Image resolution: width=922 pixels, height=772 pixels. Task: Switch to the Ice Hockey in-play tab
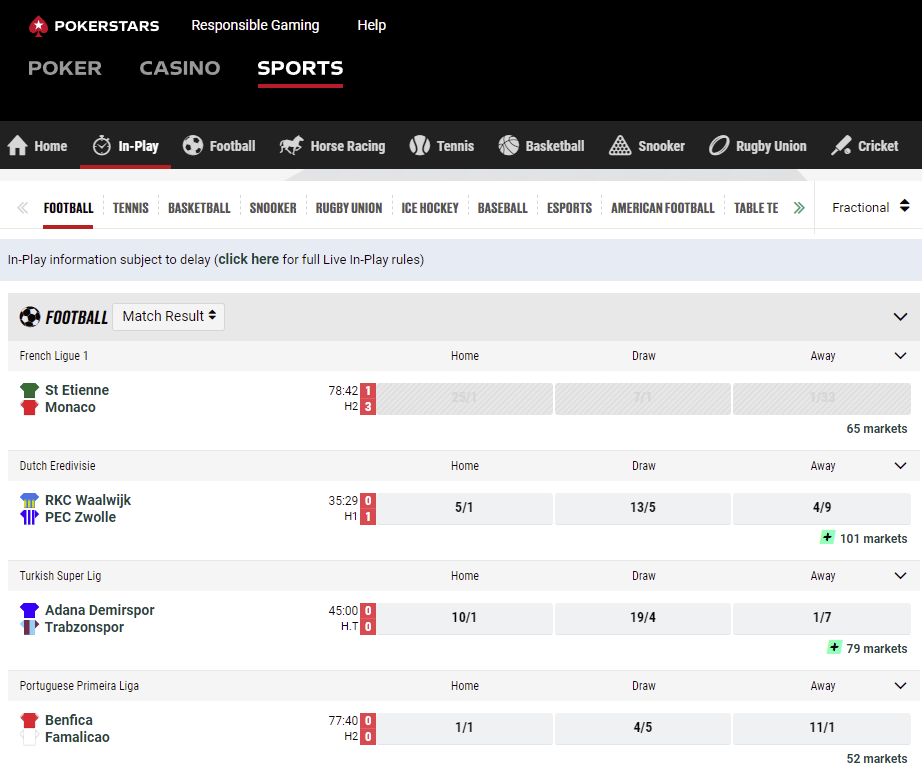pos(430,208)
